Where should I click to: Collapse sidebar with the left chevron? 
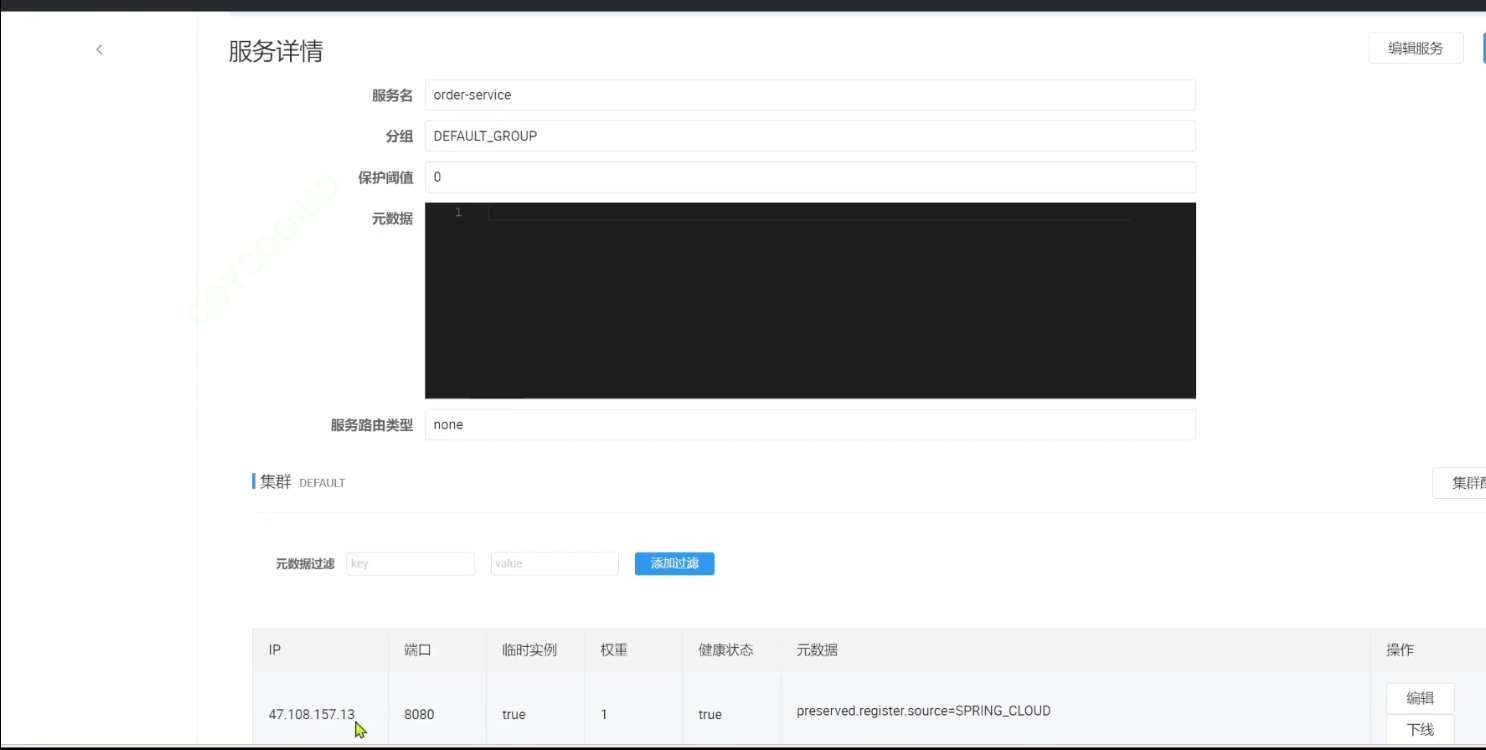coord(99,49)
